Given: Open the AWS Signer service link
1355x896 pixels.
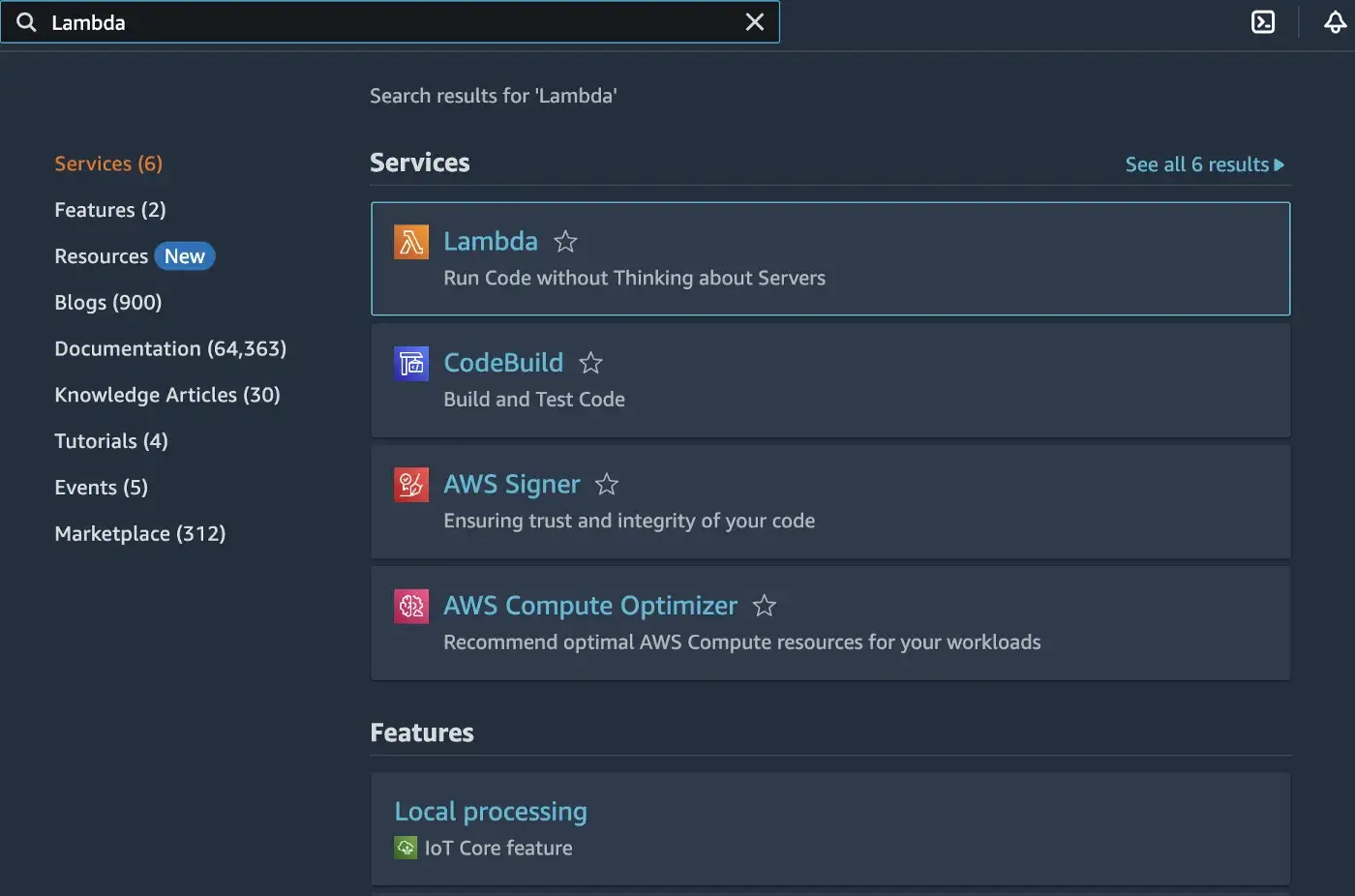Looking at the screenshot, I should 512,485.
